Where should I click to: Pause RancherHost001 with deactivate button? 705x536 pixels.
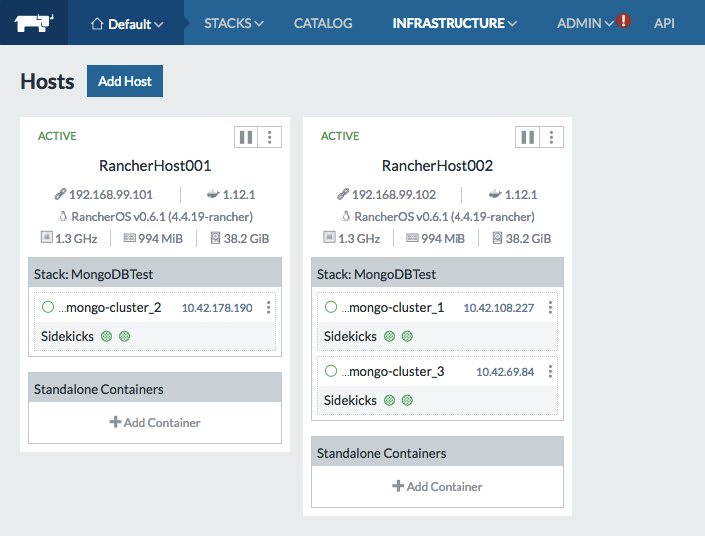(x=246, y=137)
